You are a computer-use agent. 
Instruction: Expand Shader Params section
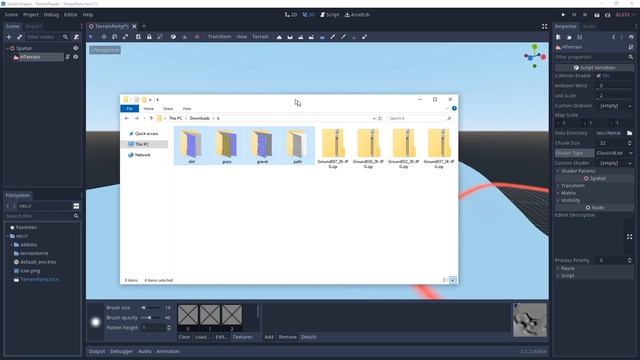click(594, 171)
